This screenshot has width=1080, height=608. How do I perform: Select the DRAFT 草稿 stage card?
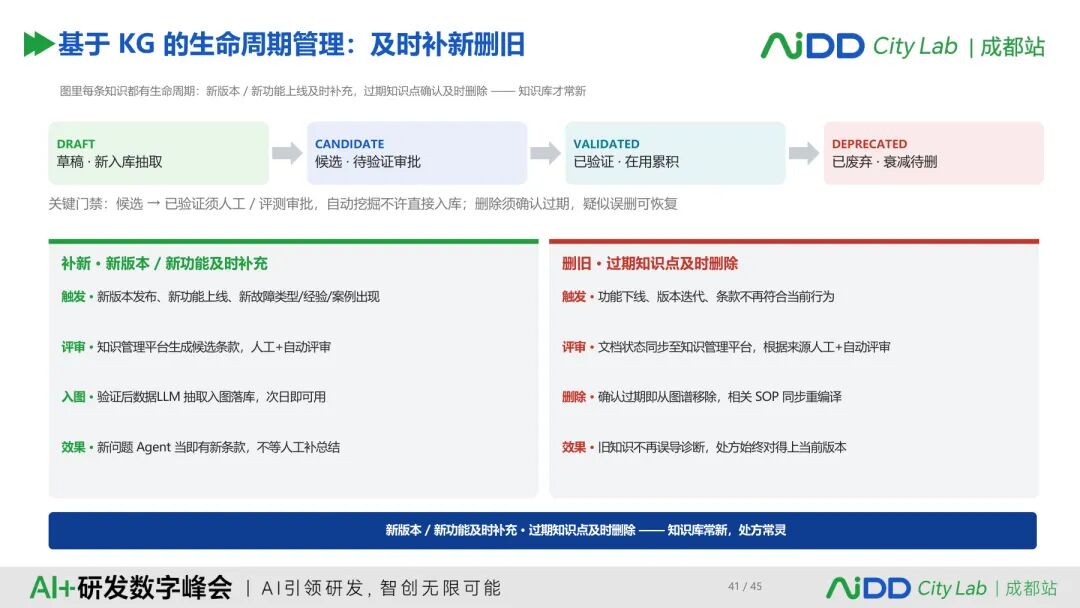pyautogui.click(x=158, y=153)
